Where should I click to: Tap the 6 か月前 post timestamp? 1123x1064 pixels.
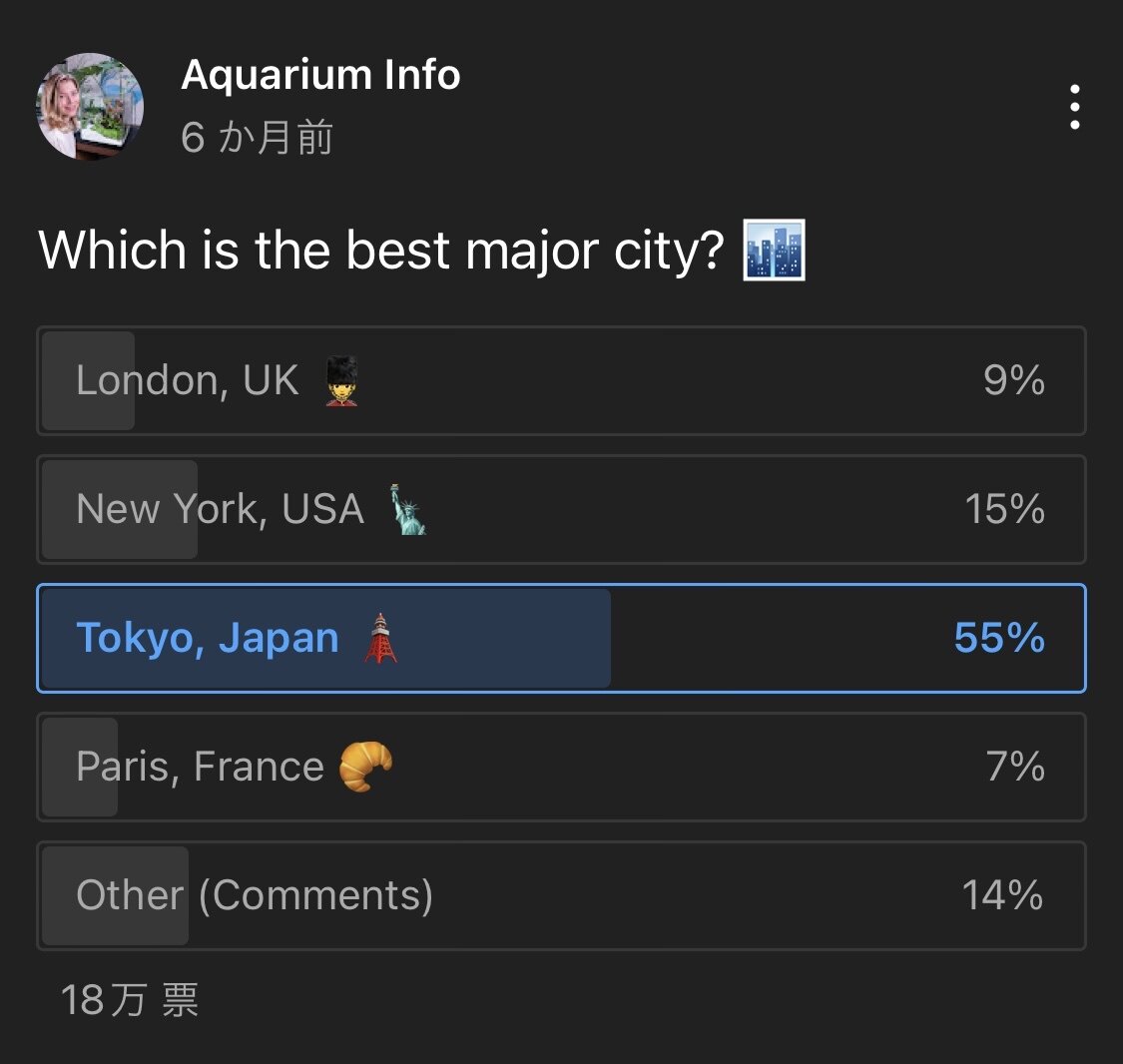[x=258, y=137]
